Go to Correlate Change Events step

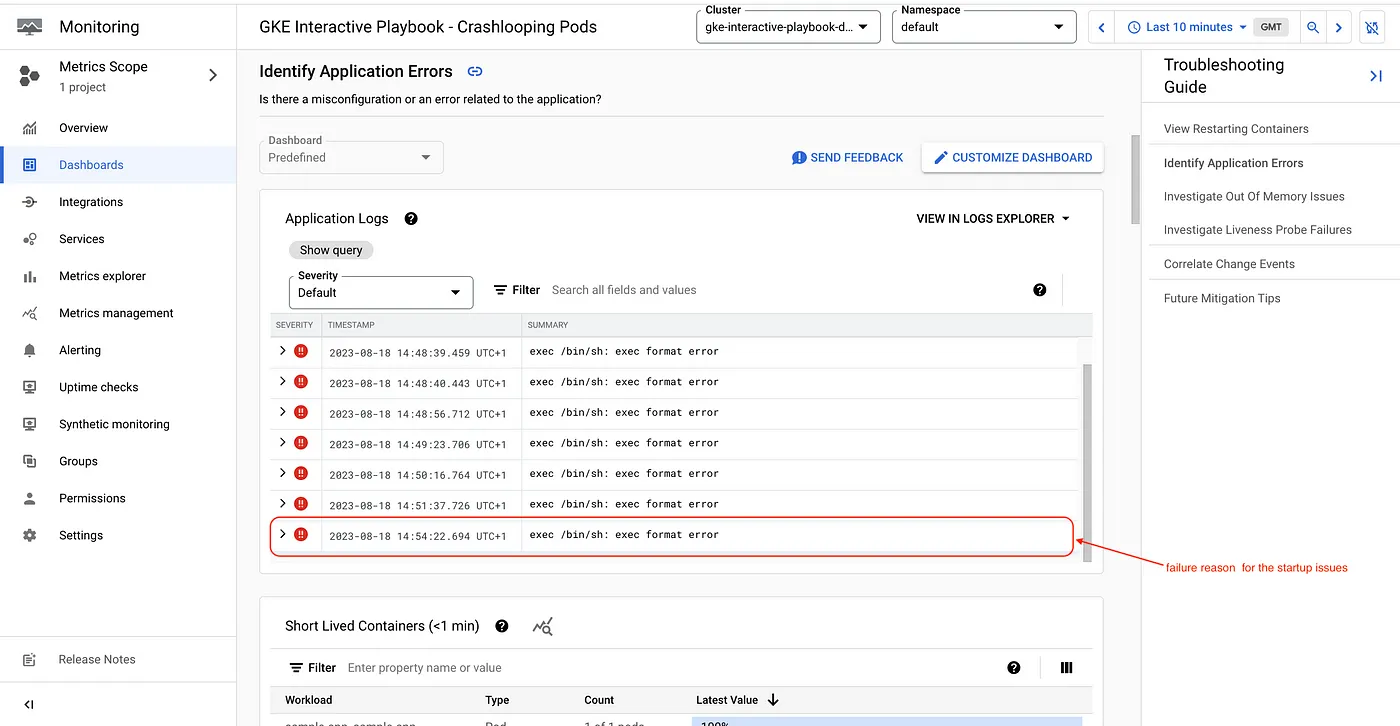coord(1229,264)
